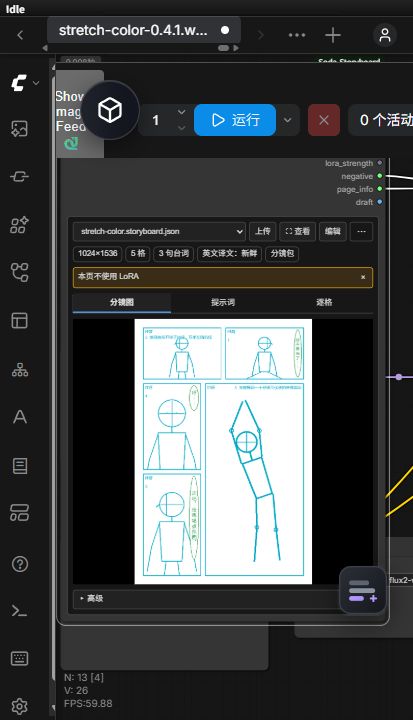Expand the menu chevron next to ComfyUI logo

coord(36,83)
